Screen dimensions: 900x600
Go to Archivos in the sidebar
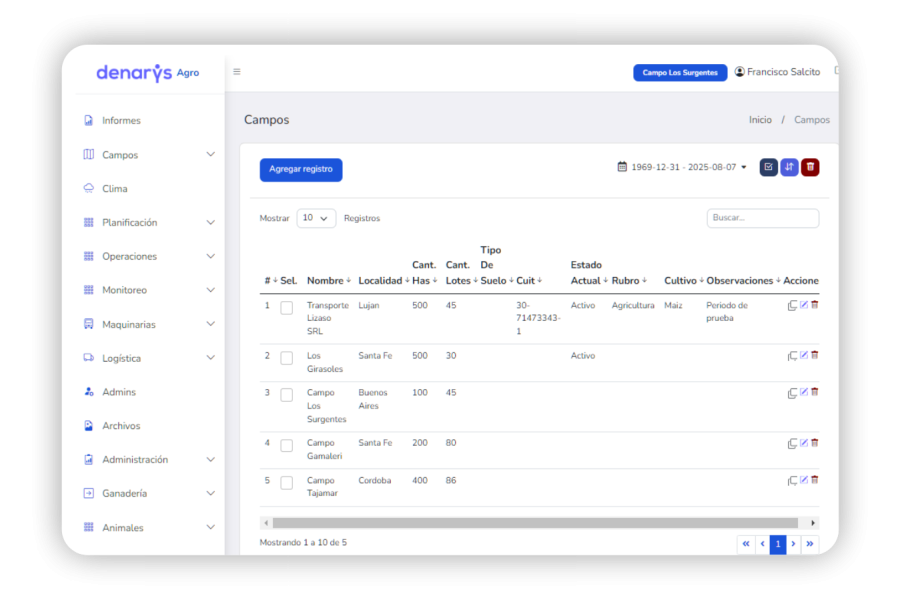(121, 425)
